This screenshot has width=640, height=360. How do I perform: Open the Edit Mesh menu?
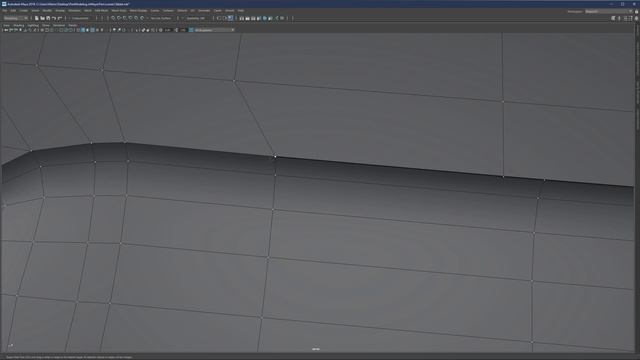[101, 11]
